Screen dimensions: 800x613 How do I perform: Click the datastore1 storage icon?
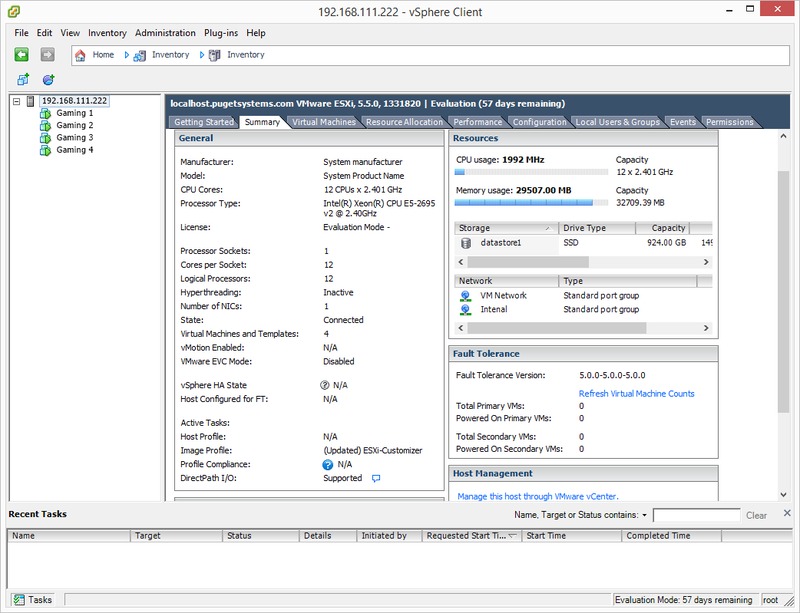[466, 242]
